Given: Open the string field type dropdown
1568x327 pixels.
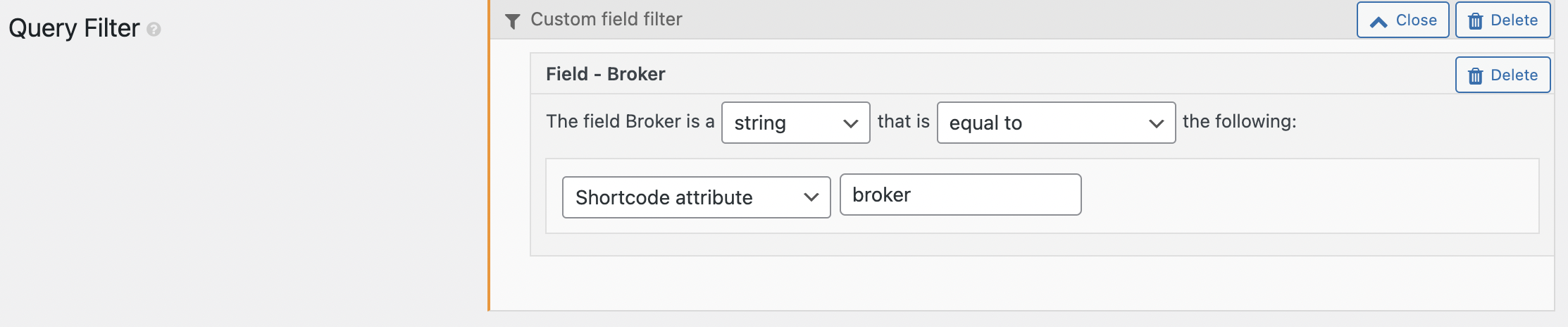Looking at the screenshot, I should pyautogui.click(x=795, y=123).
